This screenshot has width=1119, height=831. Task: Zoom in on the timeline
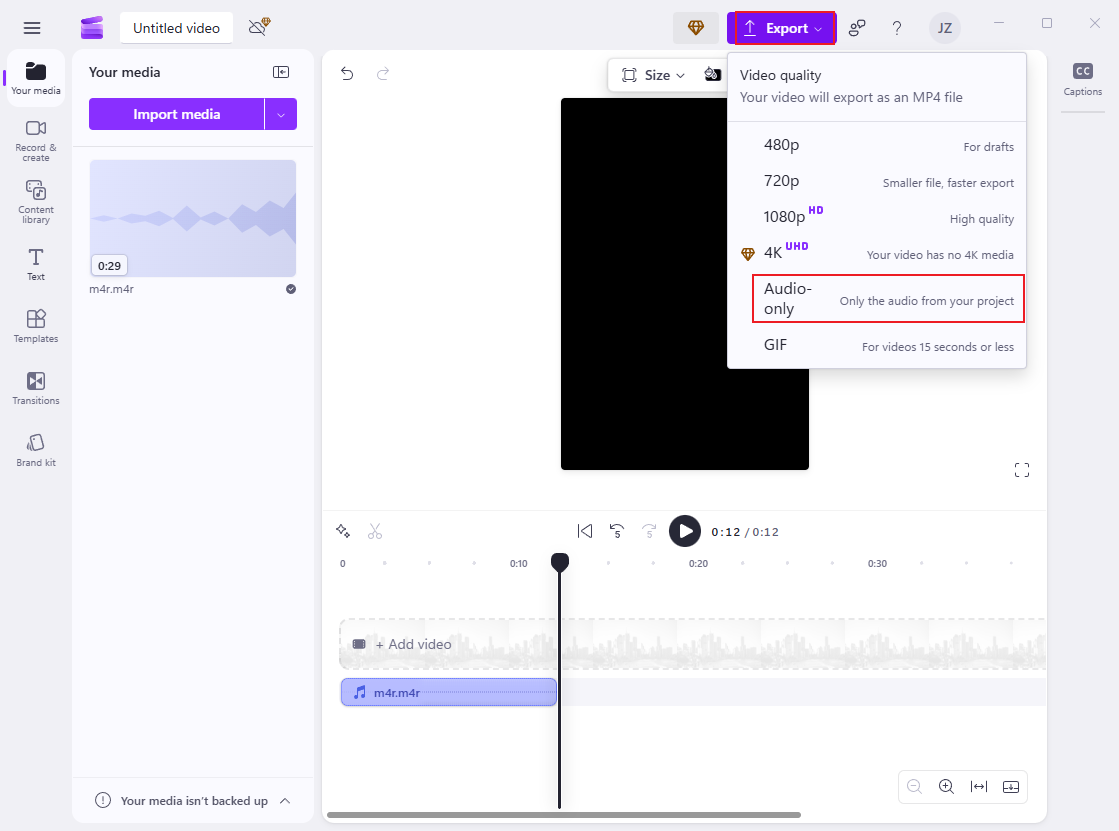946,787
